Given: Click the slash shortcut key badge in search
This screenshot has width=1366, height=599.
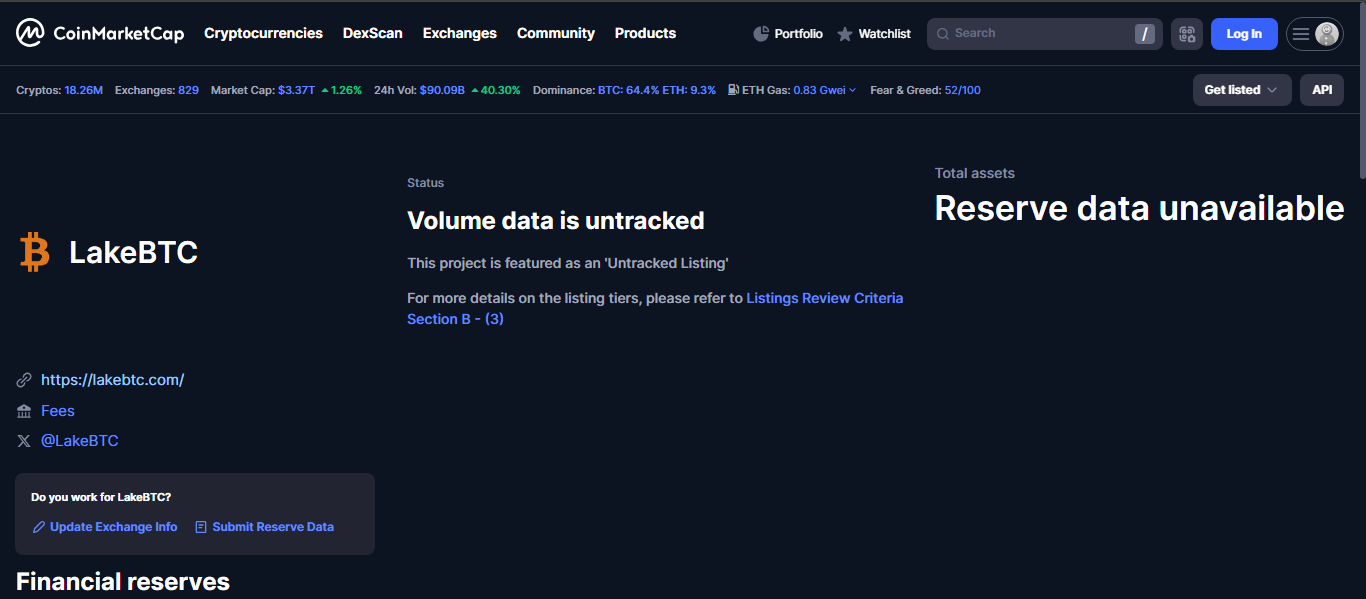Looking at the screenshot, I should coord(1144,34).
